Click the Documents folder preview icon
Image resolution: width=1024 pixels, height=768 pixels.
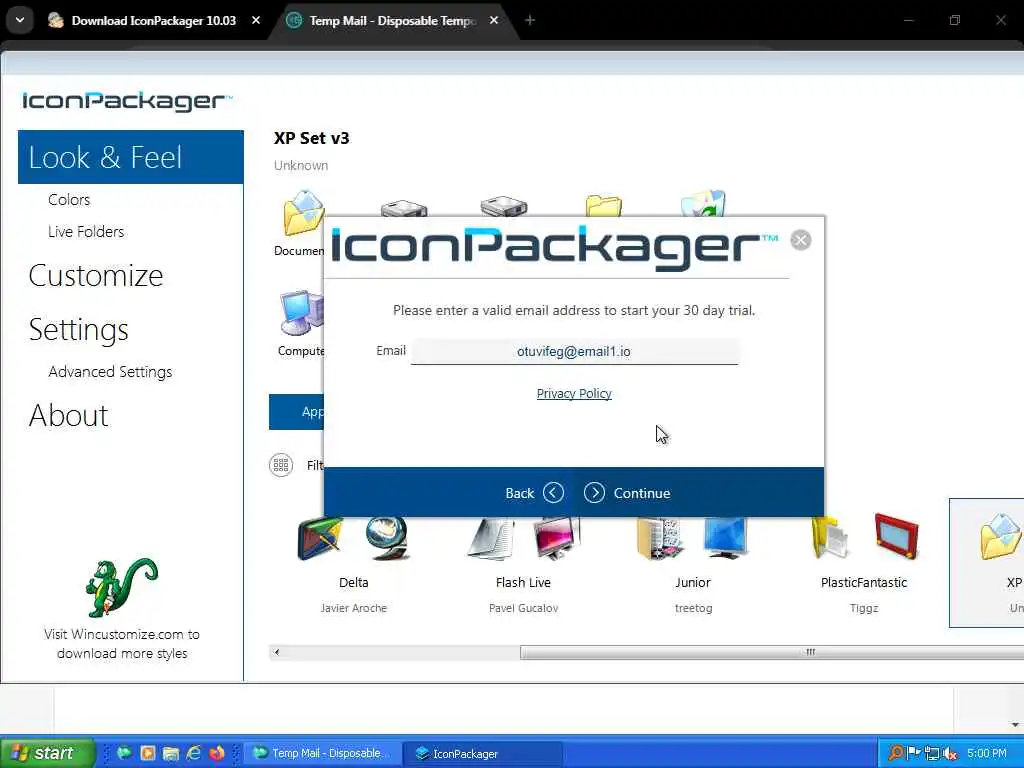[x=302, y=214]
